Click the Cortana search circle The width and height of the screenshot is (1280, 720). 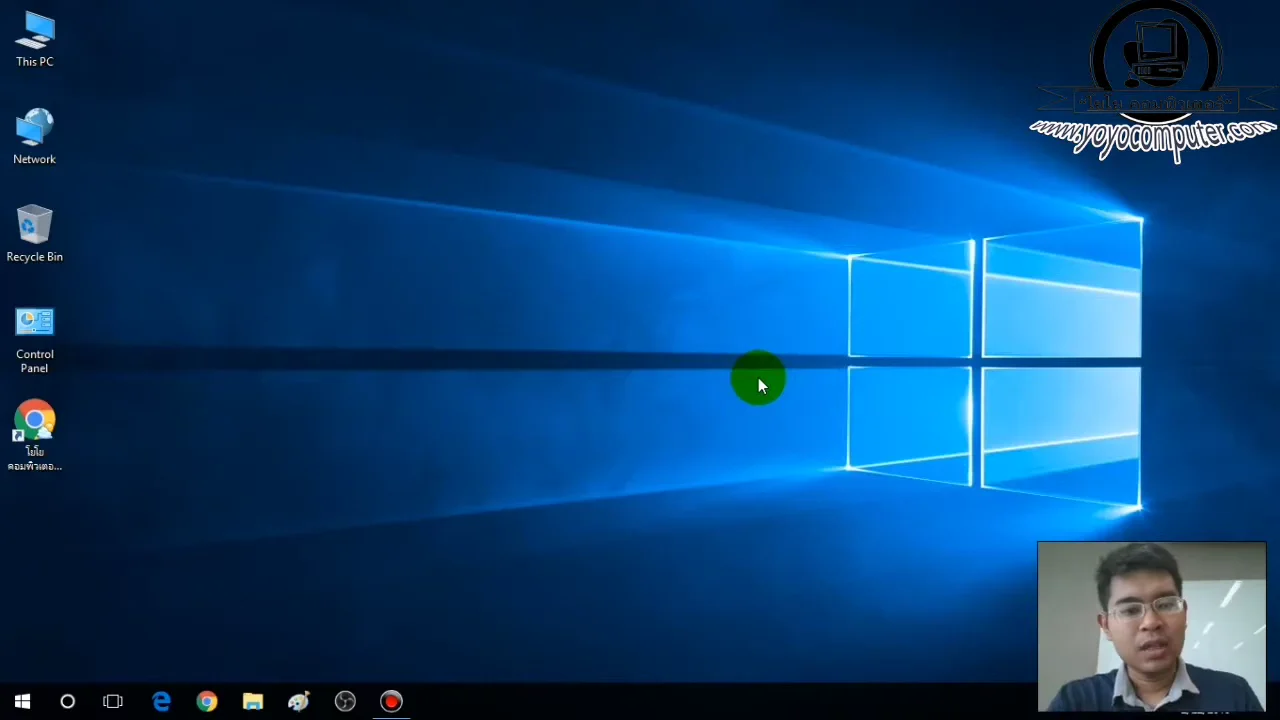tap(68, 702)
